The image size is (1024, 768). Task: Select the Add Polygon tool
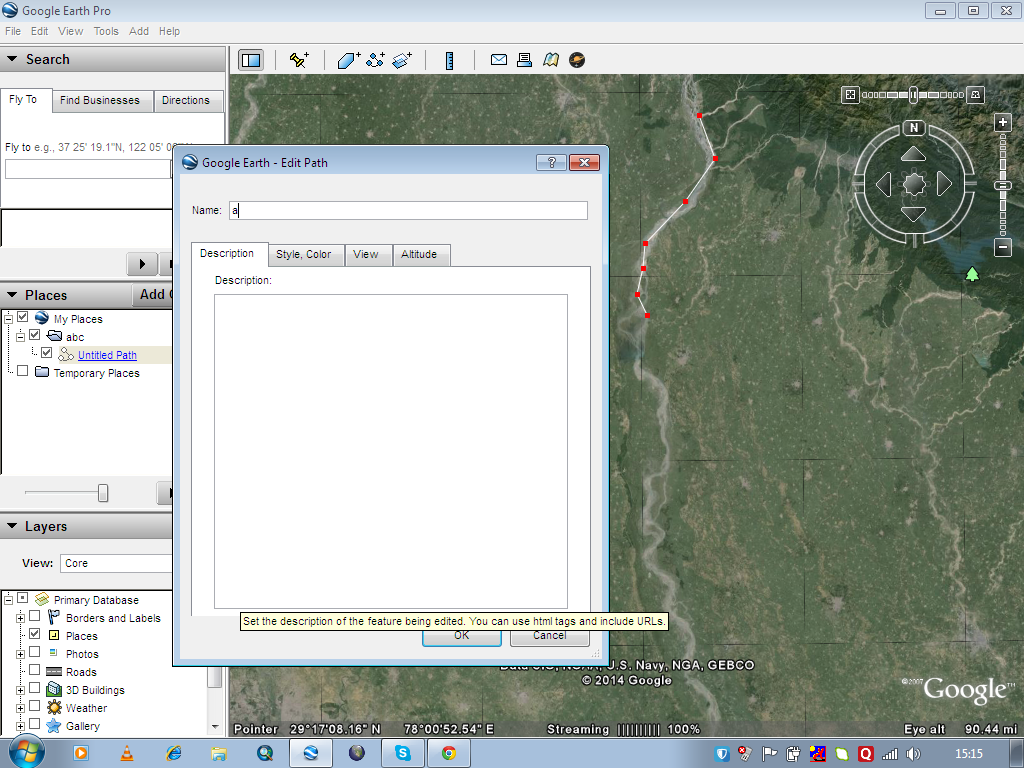point(347,60)
